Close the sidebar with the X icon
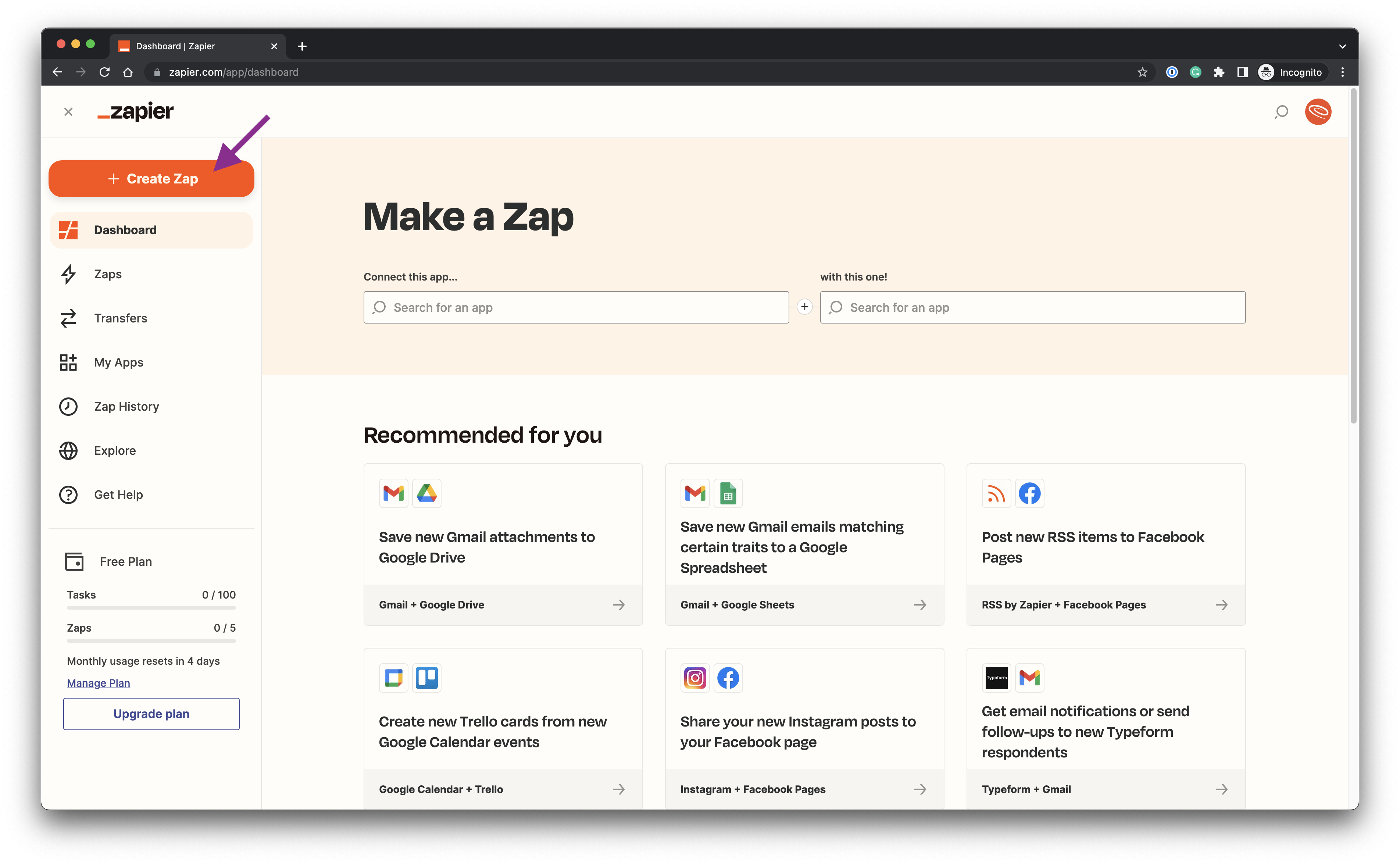The width and height of the screenshot is (1400, 864). 69,112
